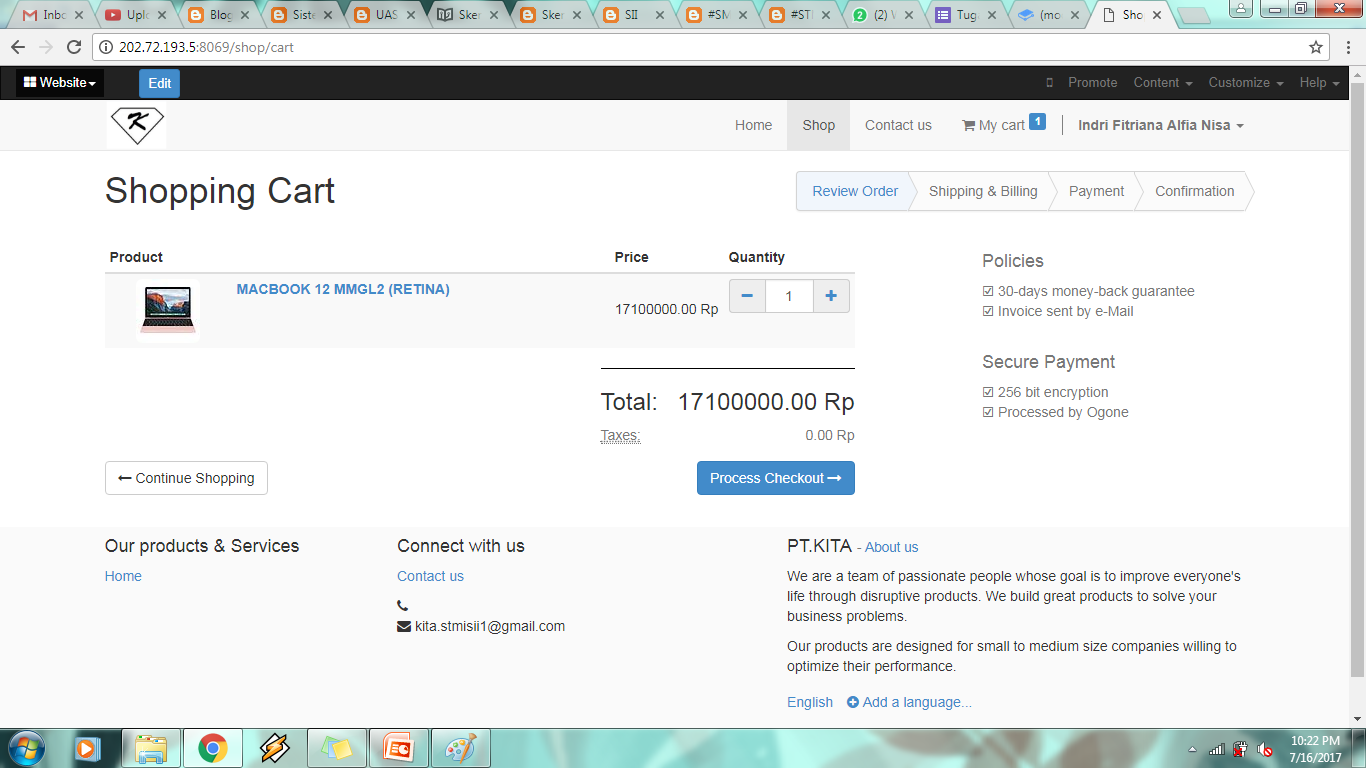Expand the Content dropdown menu

(x=1162, y=83)
